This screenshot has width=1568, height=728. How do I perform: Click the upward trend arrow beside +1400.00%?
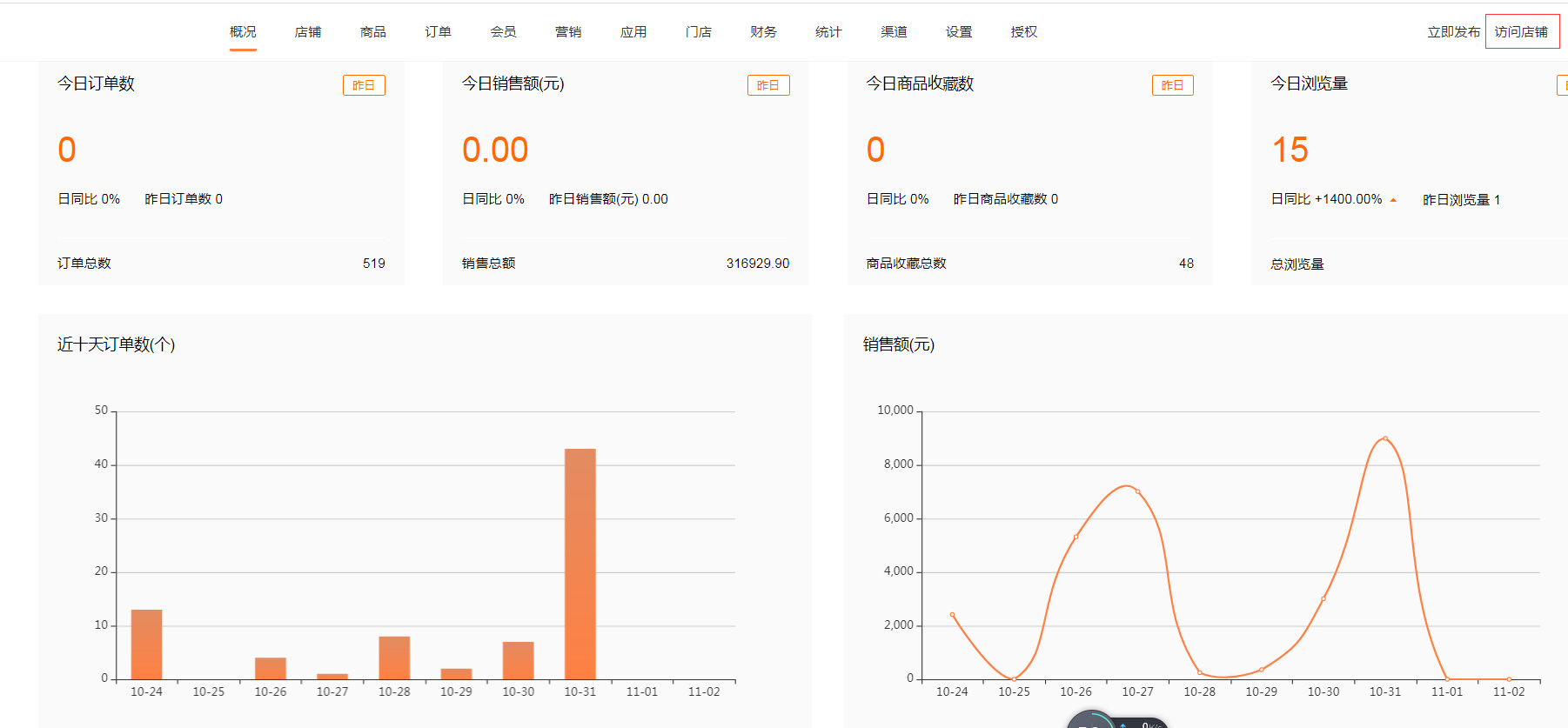(1393, 200)
